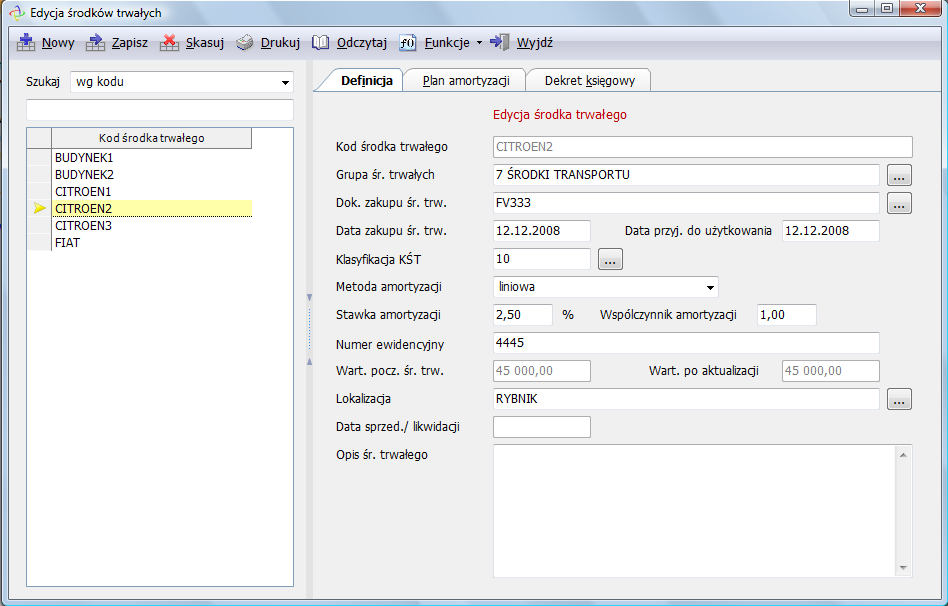Screen dimensions: 948x606
Task: Click the Drukuj printer icon
Action: pyautogui.click(x=244, y=42)
